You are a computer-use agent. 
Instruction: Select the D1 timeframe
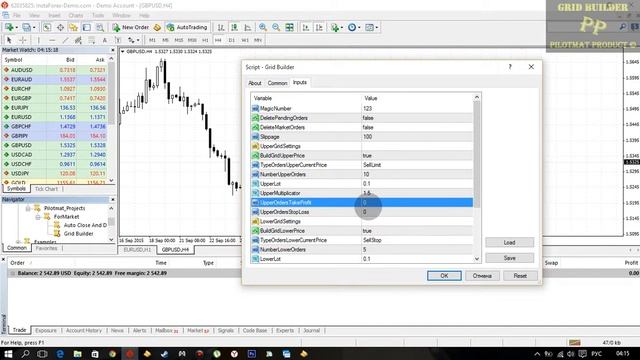point(231,40)
